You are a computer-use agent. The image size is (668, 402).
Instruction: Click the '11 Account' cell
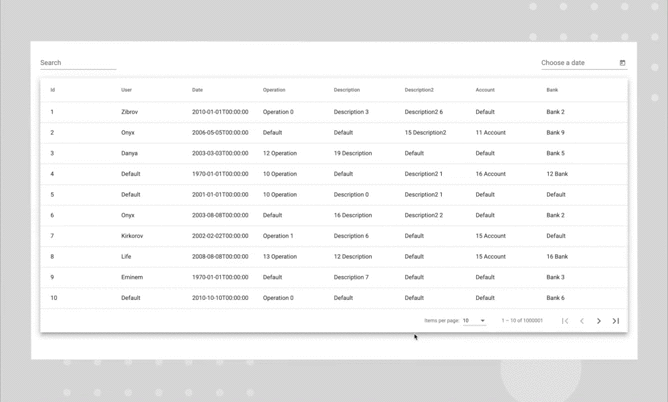coord(490,132)
